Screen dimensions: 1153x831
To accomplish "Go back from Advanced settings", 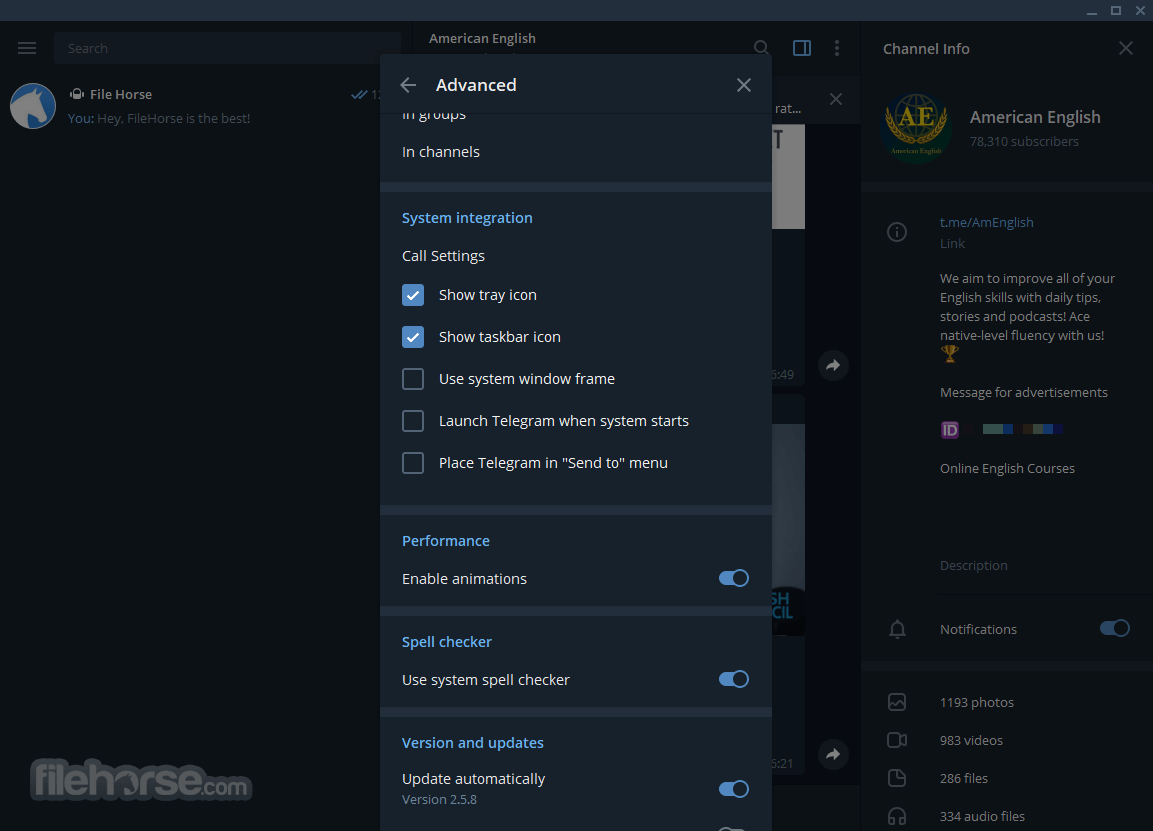I will [x=408, y=85].
